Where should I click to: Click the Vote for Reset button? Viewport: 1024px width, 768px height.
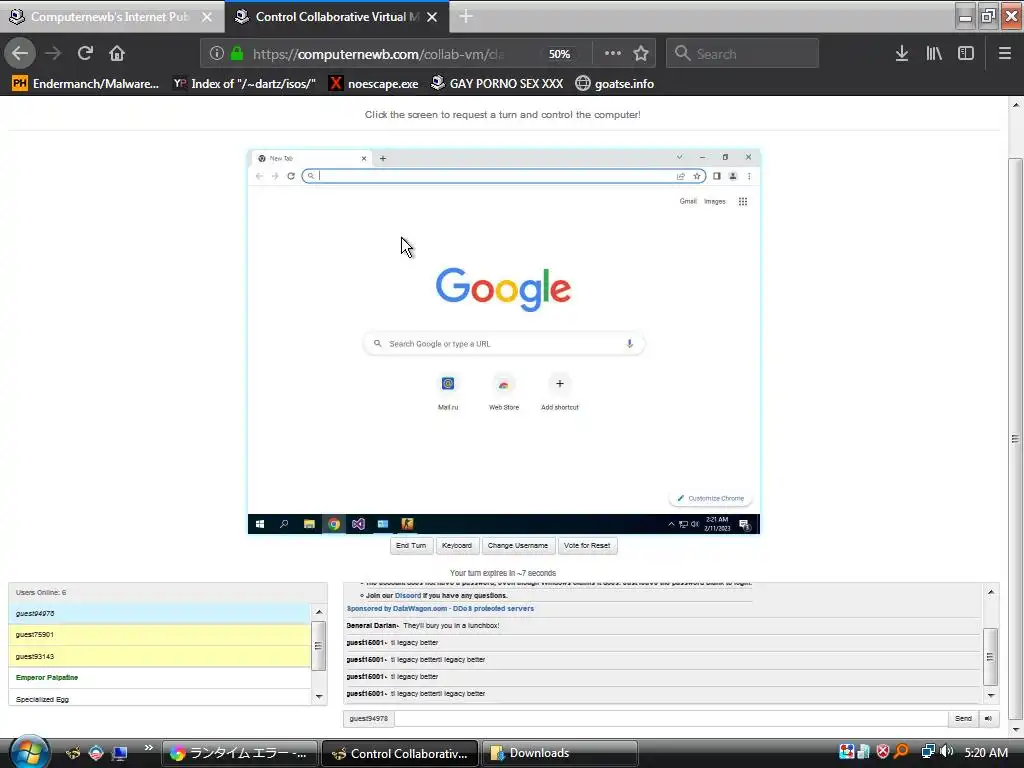pyautogui.click(x=586, y=545)
